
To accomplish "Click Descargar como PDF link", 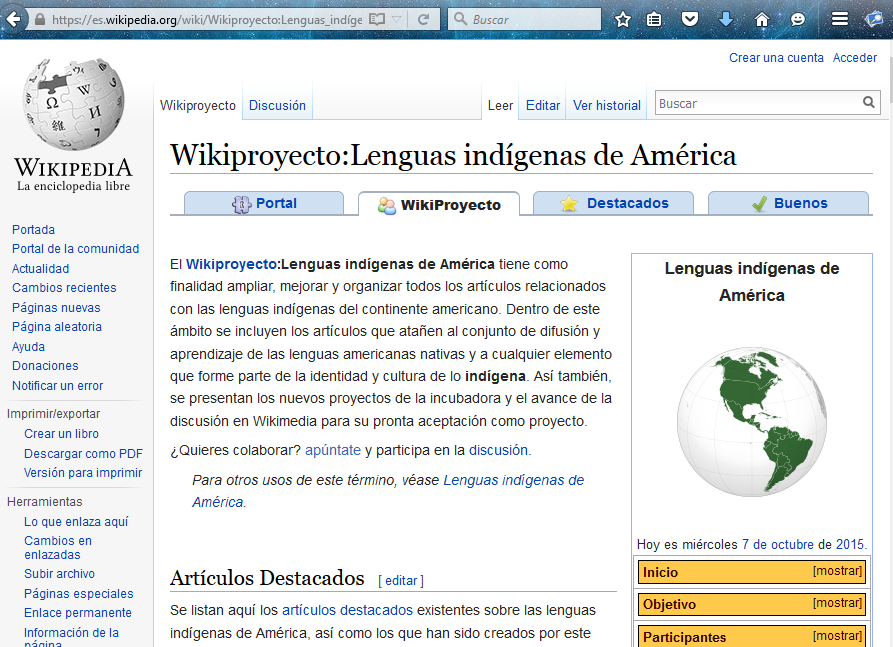I will (83, 453).
